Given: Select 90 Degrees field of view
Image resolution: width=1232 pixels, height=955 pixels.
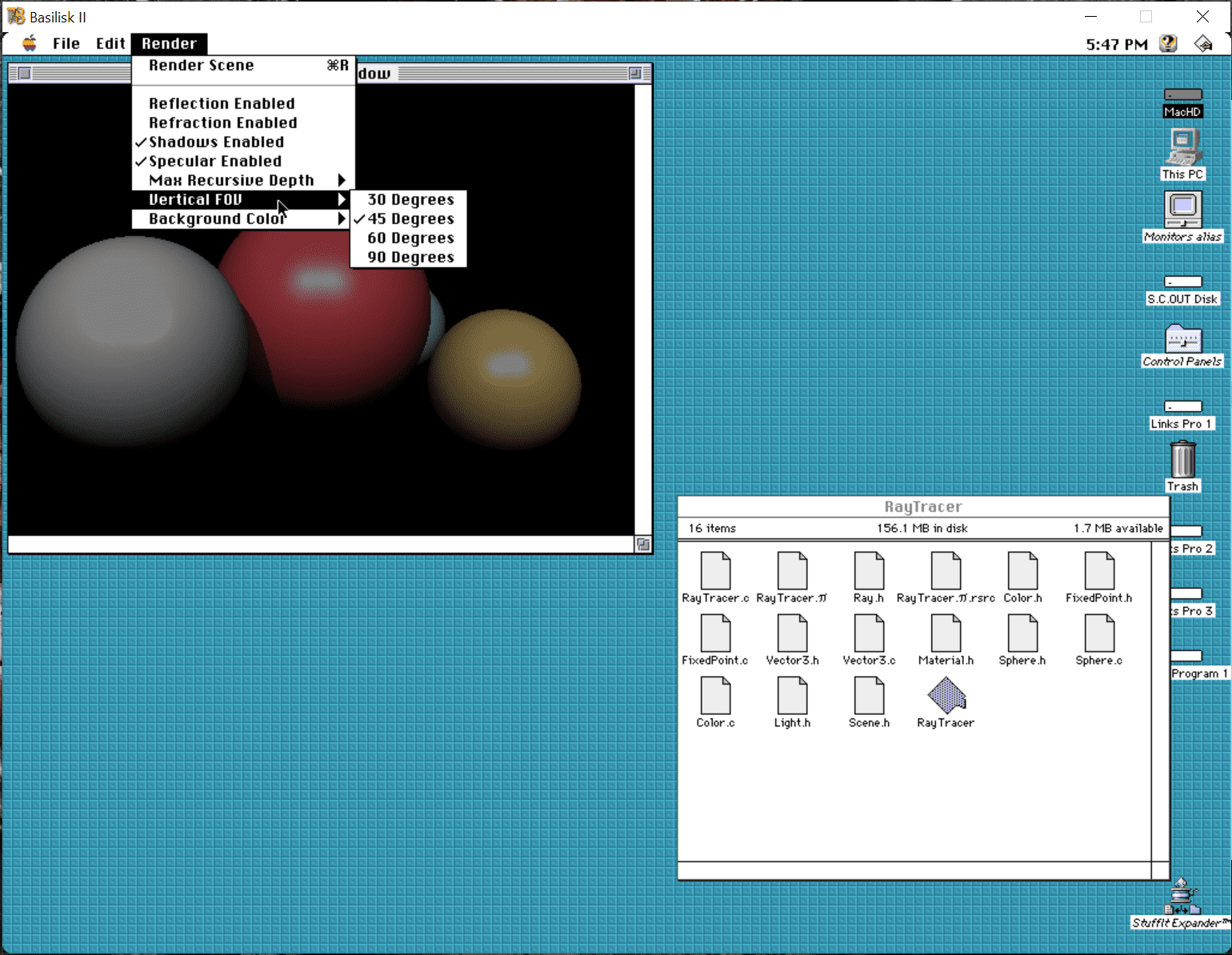Looking at the screenshot, I should click(410, 258).
